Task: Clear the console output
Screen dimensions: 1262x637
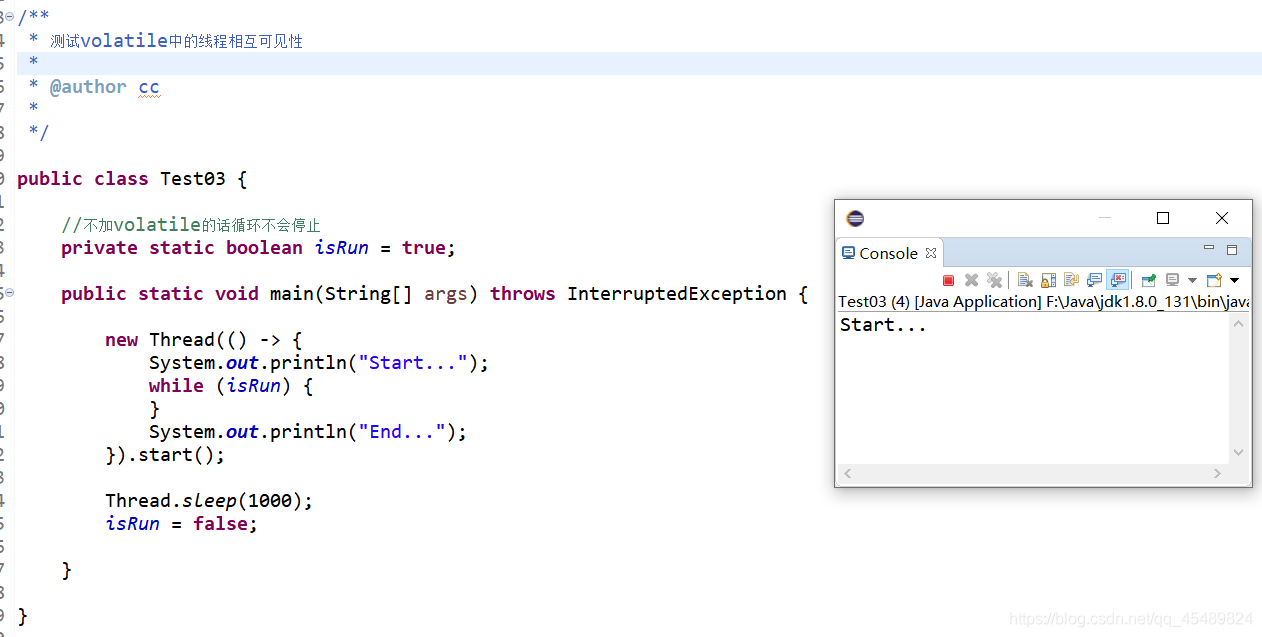Action: pos(1025,280)
